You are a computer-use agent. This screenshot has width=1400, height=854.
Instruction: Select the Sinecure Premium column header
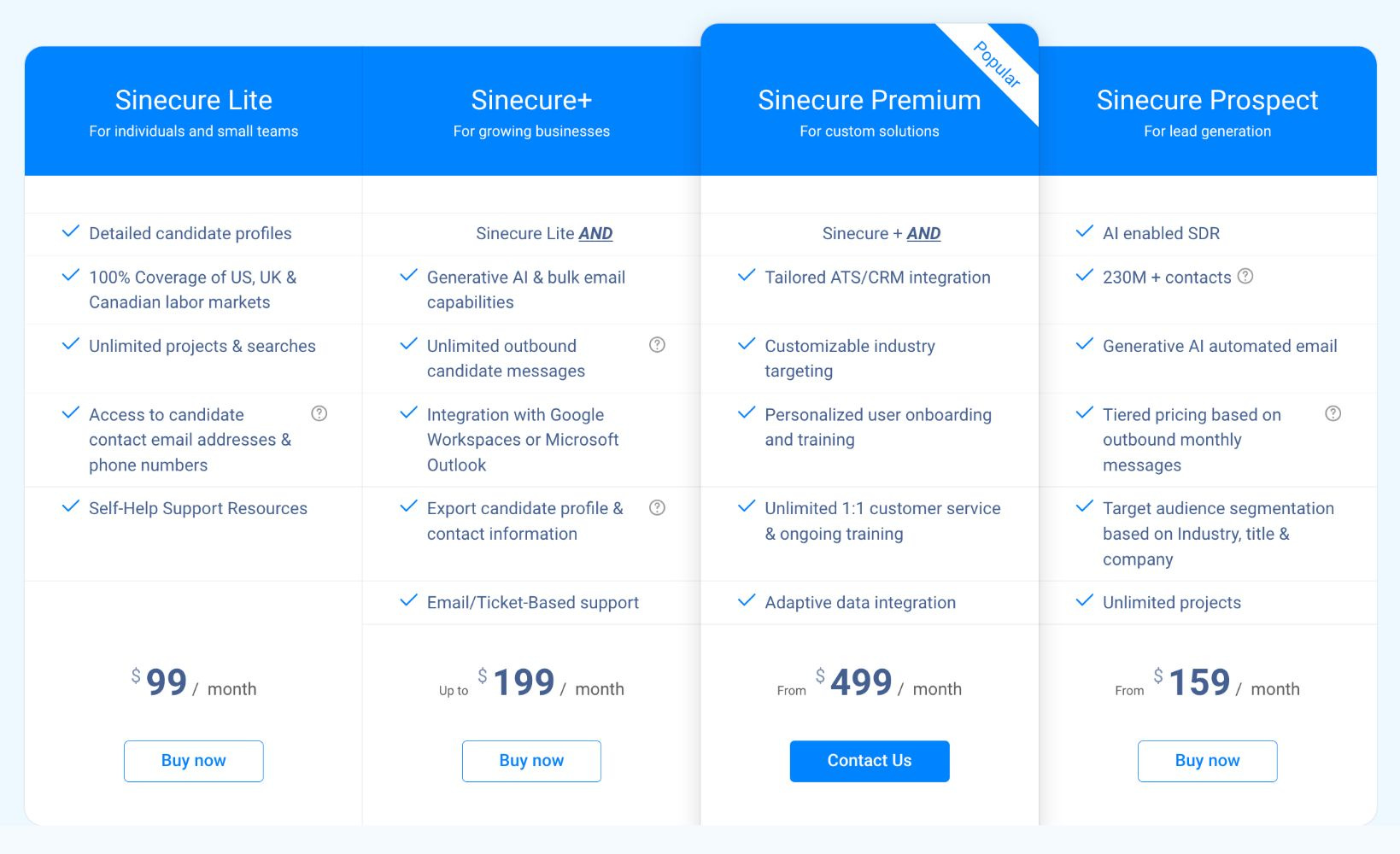[x=869, y=100]
